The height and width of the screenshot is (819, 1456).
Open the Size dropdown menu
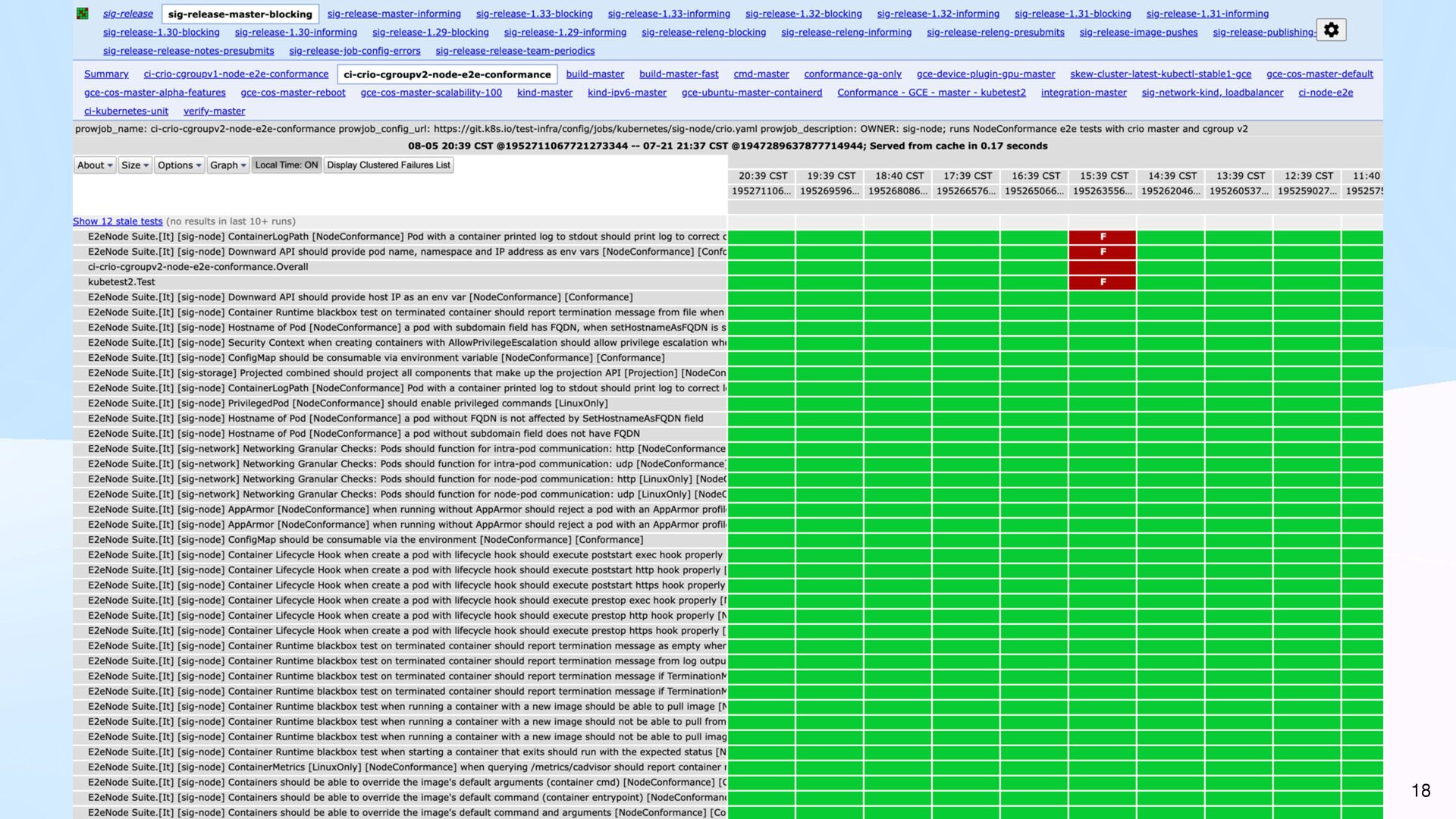135,165
